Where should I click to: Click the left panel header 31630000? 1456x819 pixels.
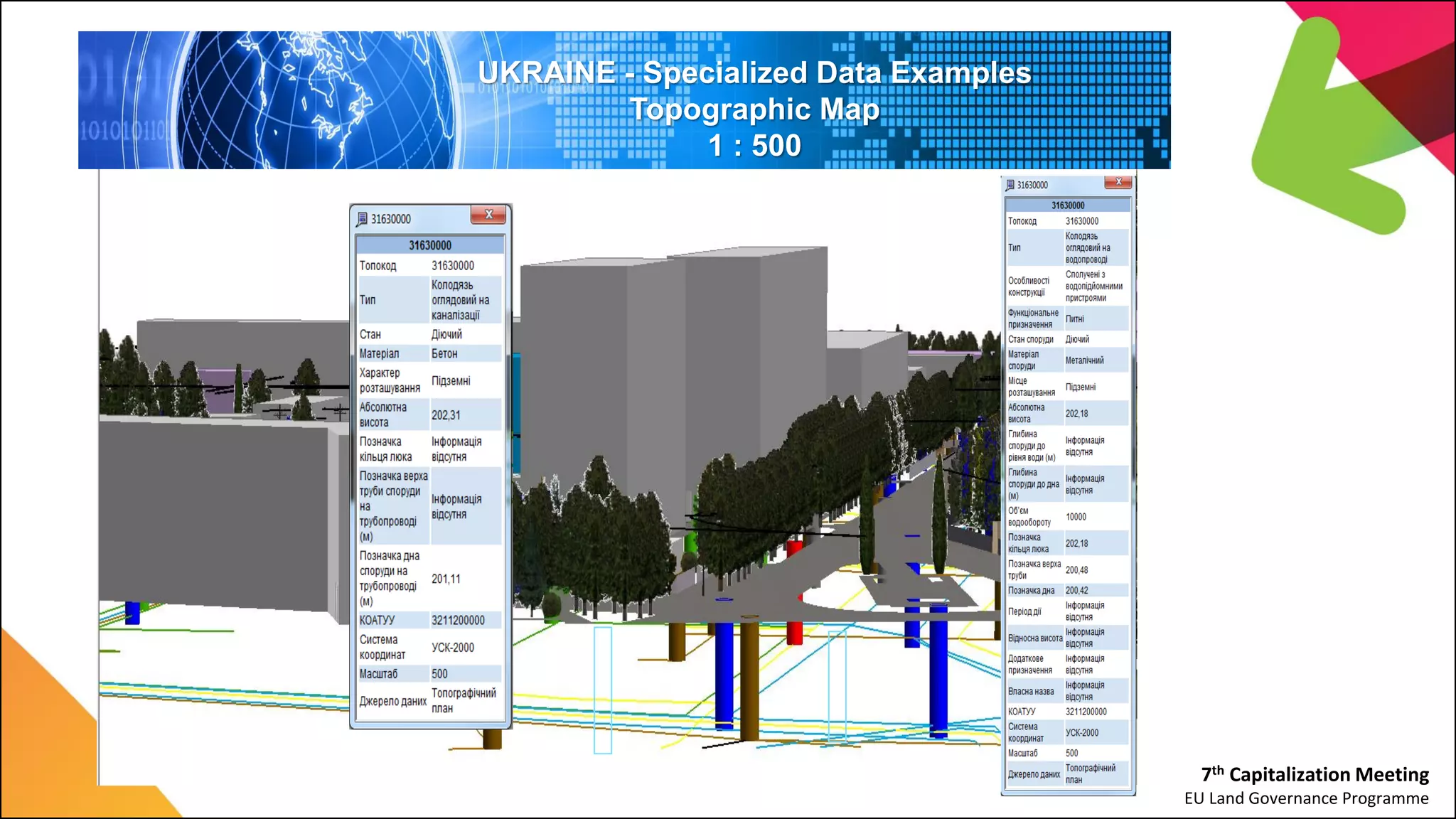429,245
